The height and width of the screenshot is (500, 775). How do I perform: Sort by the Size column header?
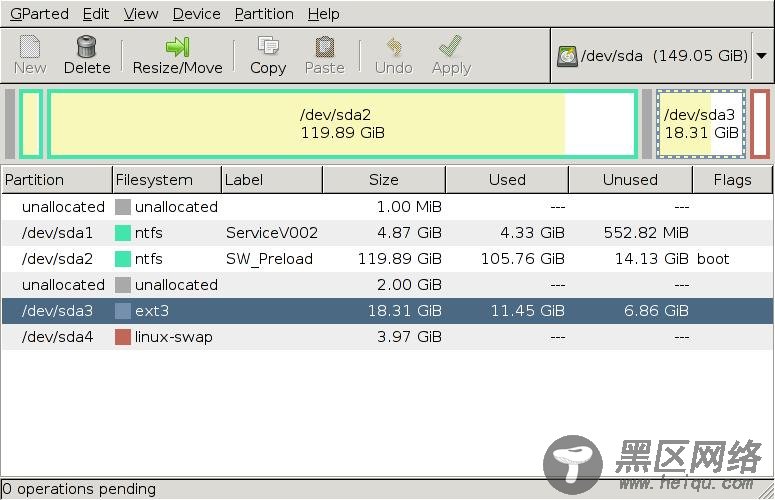pyautogui.click(x=384, y=180)
